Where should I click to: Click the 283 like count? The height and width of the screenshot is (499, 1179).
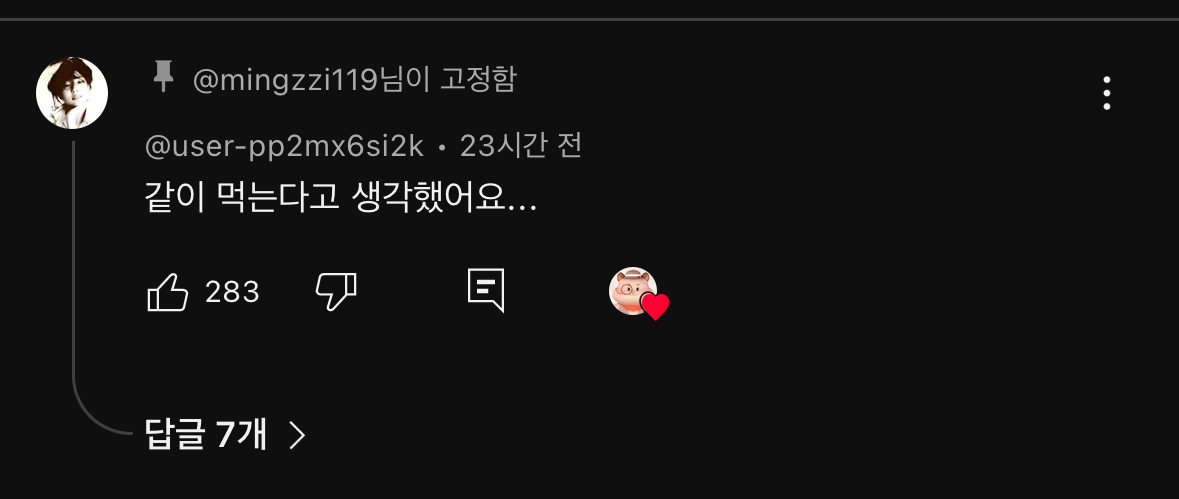point(232,292)
